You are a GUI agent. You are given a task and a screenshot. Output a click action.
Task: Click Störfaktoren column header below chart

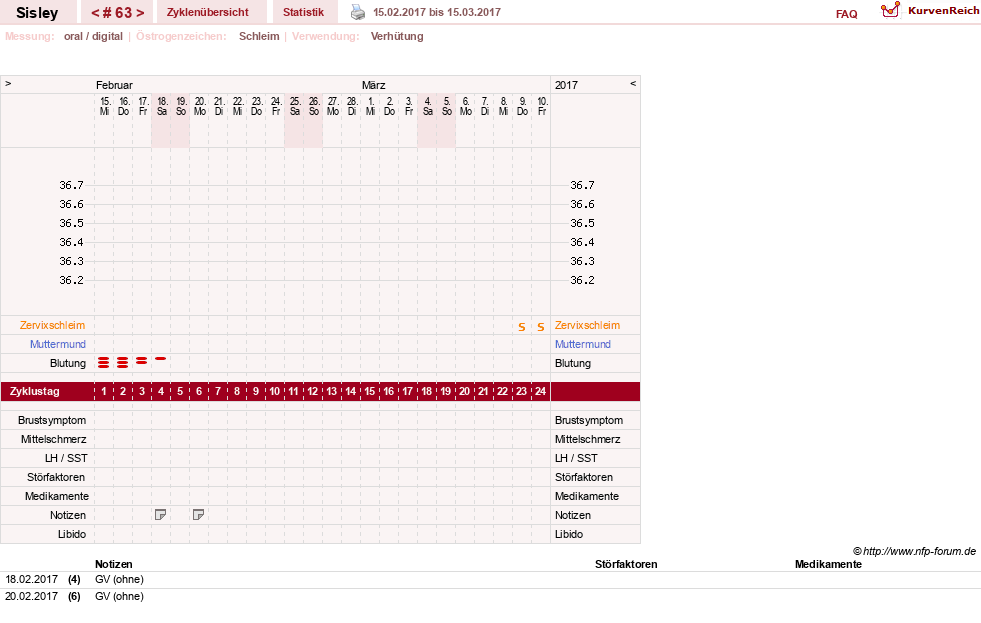click(x=626, y=564)
